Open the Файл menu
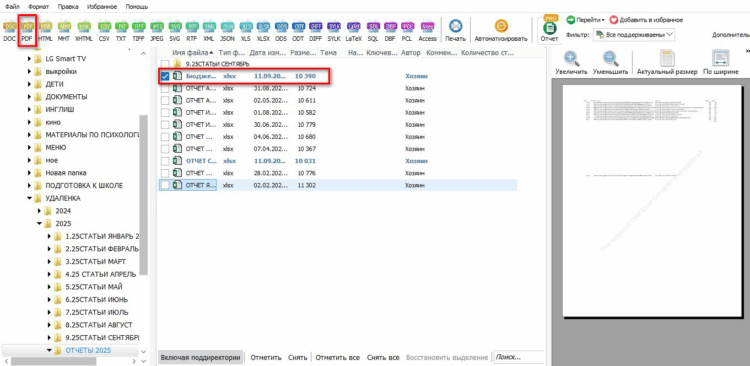Screen dimensions: 750x366 point(12,7)
